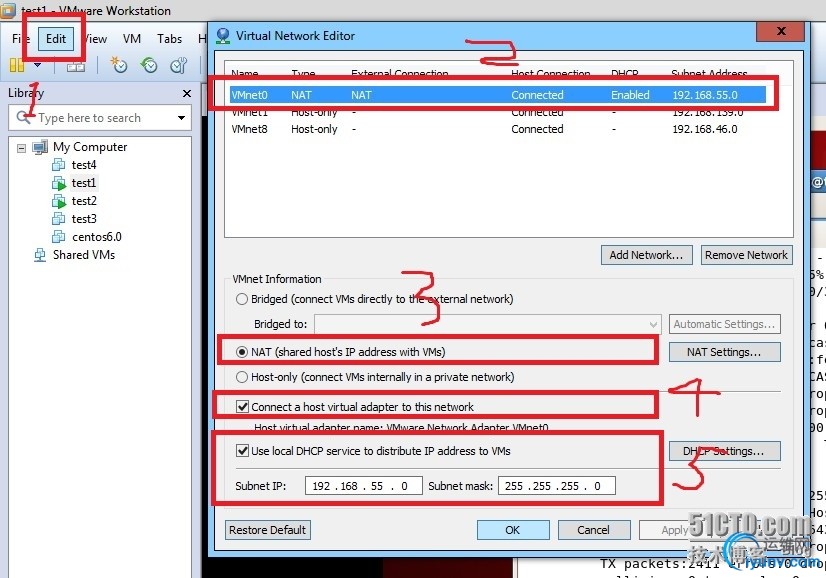Click the Subnet Address column header
826x578 pixels.
709,73
